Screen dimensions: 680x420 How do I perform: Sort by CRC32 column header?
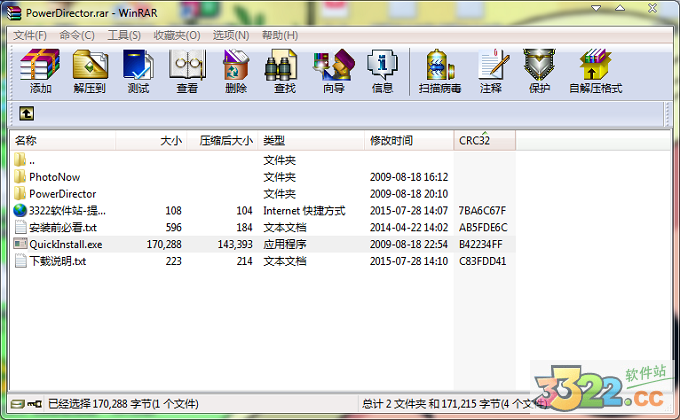[x=485, y=140]
